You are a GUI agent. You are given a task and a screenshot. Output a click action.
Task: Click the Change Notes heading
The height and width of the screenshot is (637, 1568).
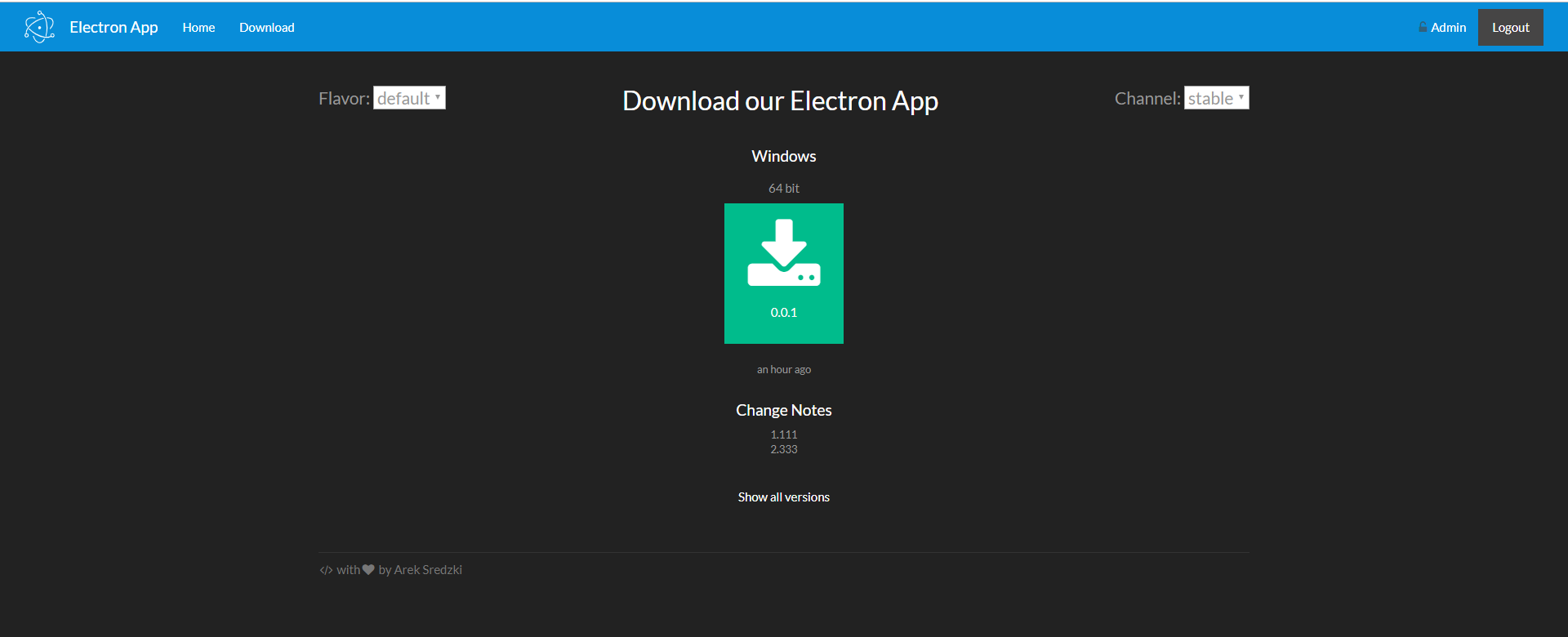[x=784, y=410]
